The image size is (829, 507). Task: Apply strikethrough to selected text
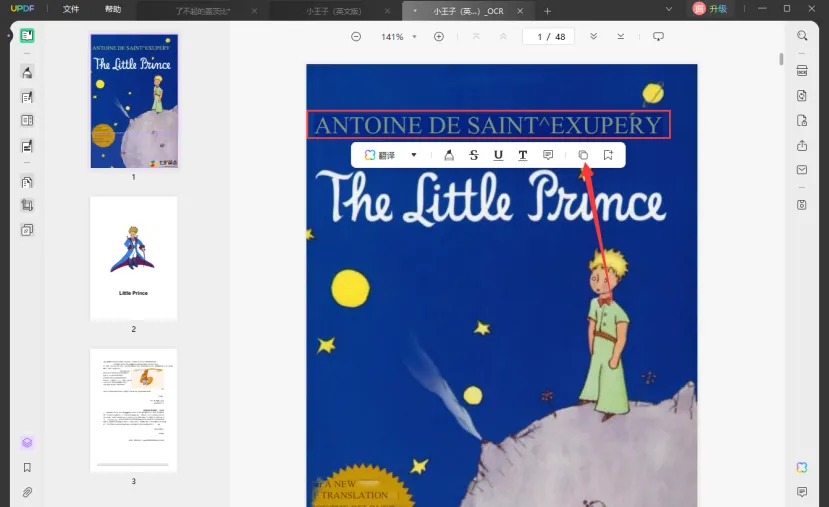tap(474, 155)
